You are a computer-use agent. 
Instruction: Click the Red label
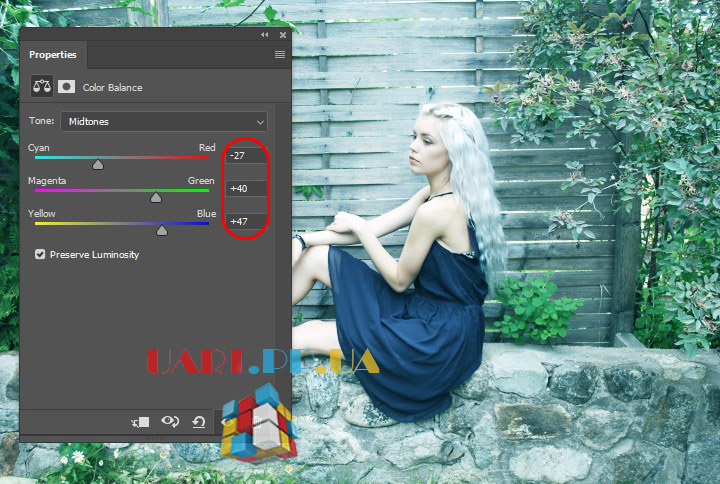[207, 148]
